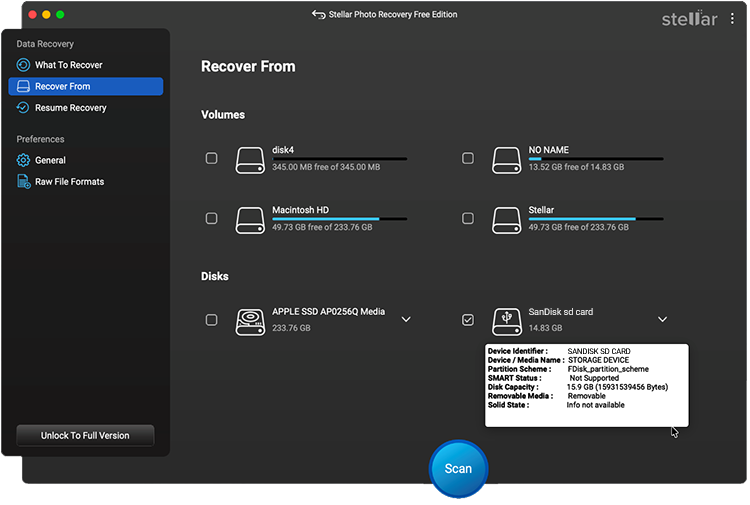This screenshot has width=750, height=505.
Task: Click the Macintosh HD usage bar
Action: (340, 219)
